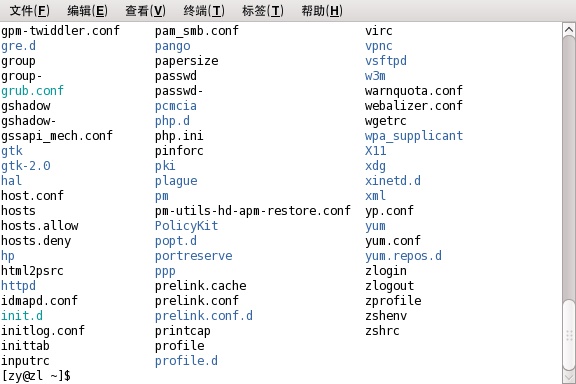Click the wpa_supplicant directory text
The height and width of the screenshot is (384, 576).
click(x=414, y=136)
